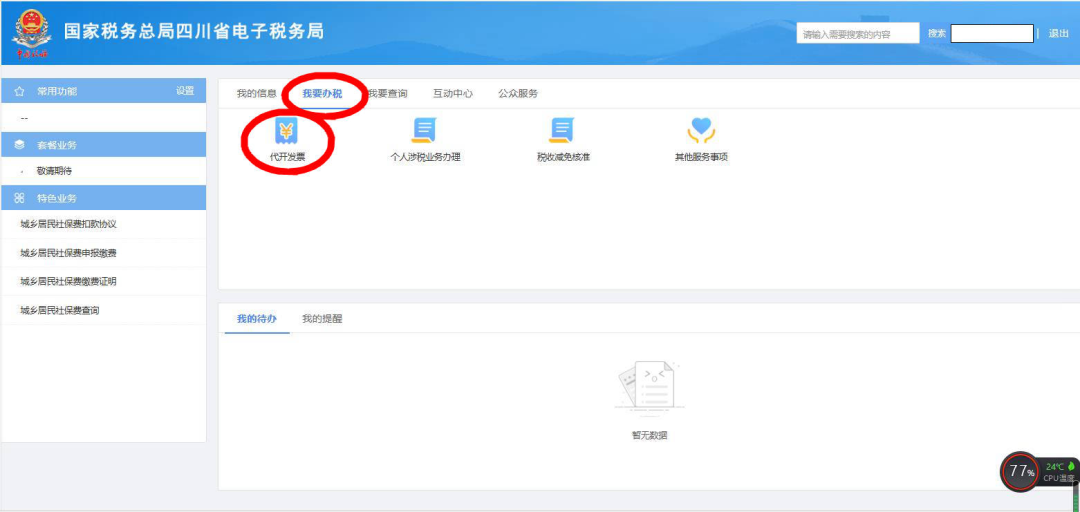Viewport: 1080px width, 512px height.
Task: Click the 77% memory usage widget
Action: [x=1020, y=472]
